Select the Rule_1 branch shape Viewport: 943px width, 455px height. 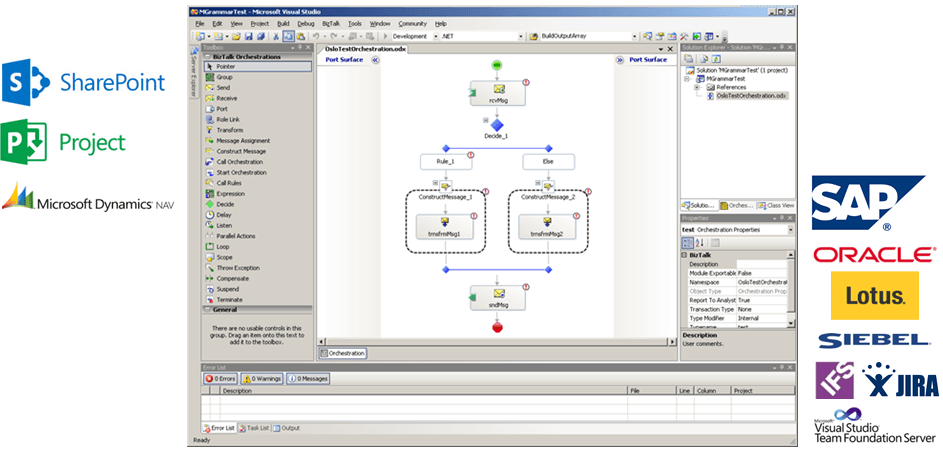pos(446,162)
